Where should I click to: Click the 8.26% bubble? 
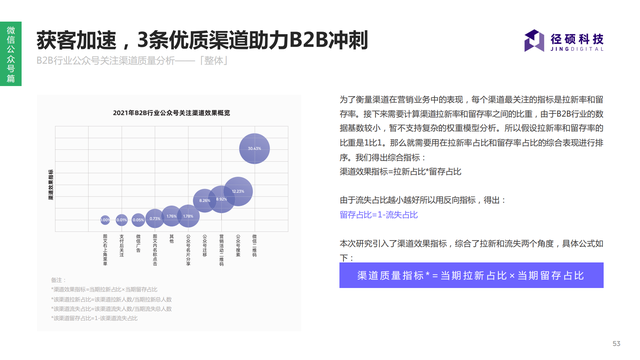(x=204, y=200)
